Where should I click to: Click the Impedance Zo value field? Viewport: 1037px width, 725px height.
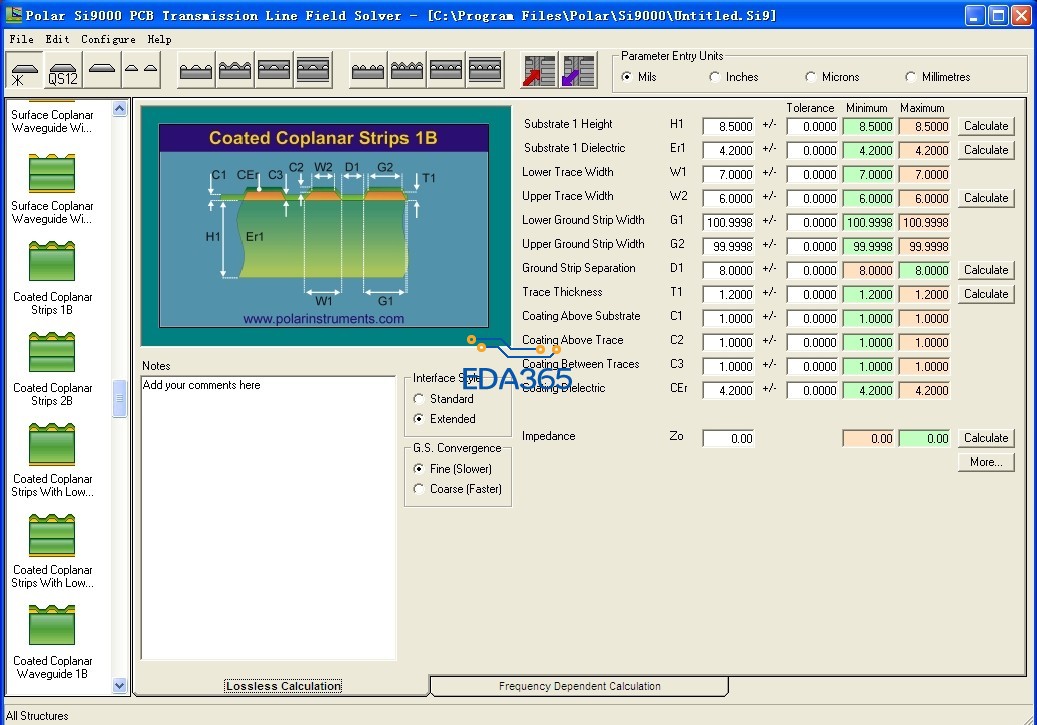tap(728, 439)
